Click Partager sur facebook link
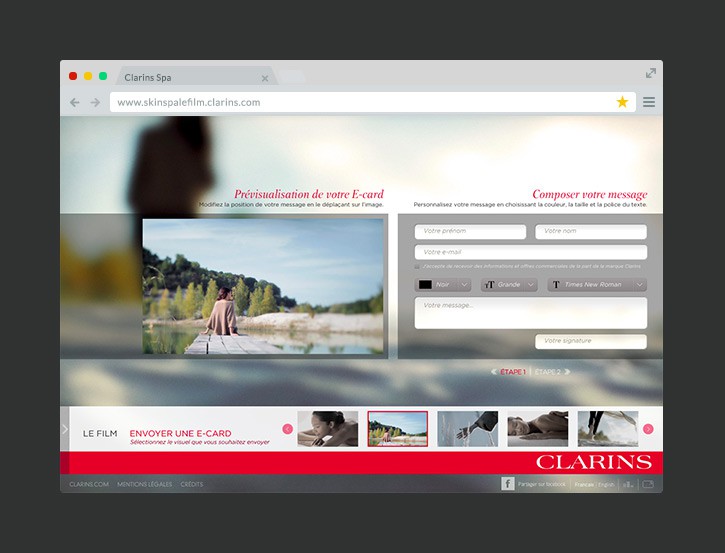The width and height of the screenshot is (725, 553). pyautogui.click(x=542, y=484)
